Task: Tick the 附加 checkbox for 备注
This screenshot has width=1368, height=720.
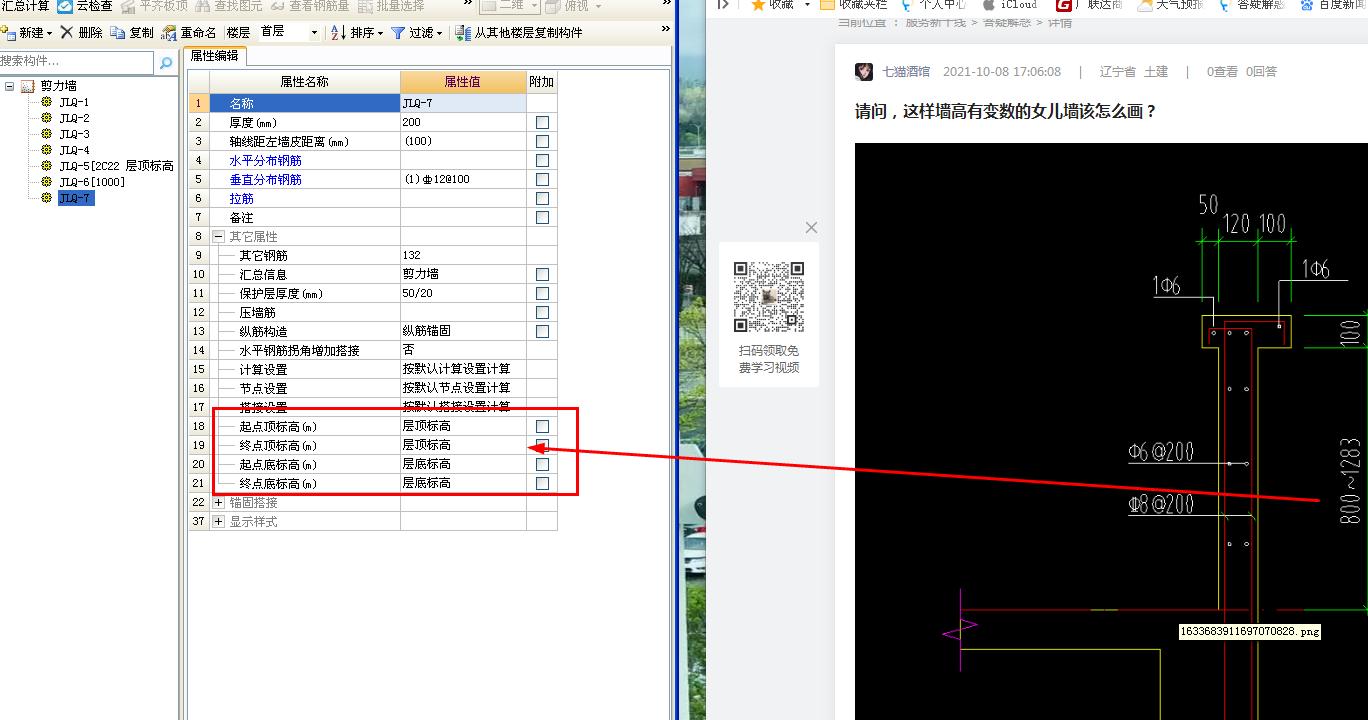Action: click(x=542, y=217)
